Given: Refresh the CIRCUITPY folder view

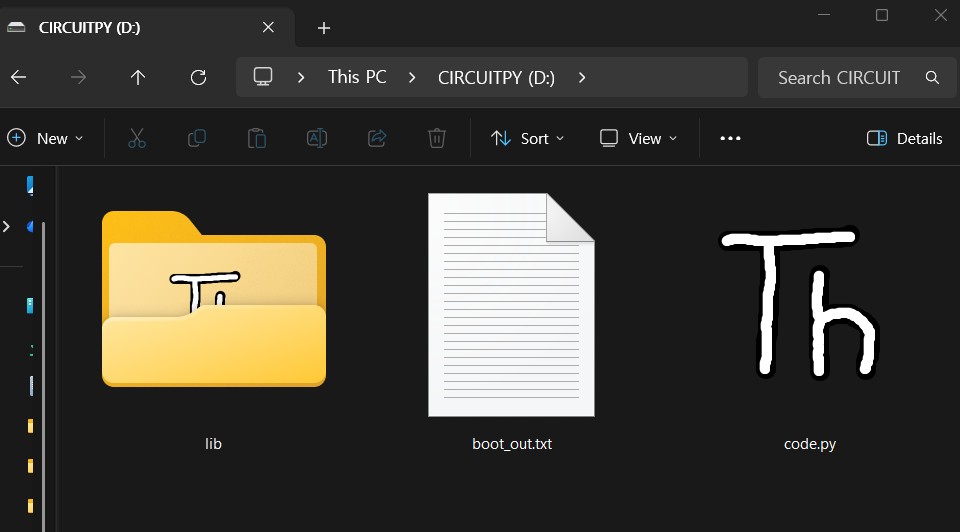Looking at the screenshot, I should (x=198, y=77).
